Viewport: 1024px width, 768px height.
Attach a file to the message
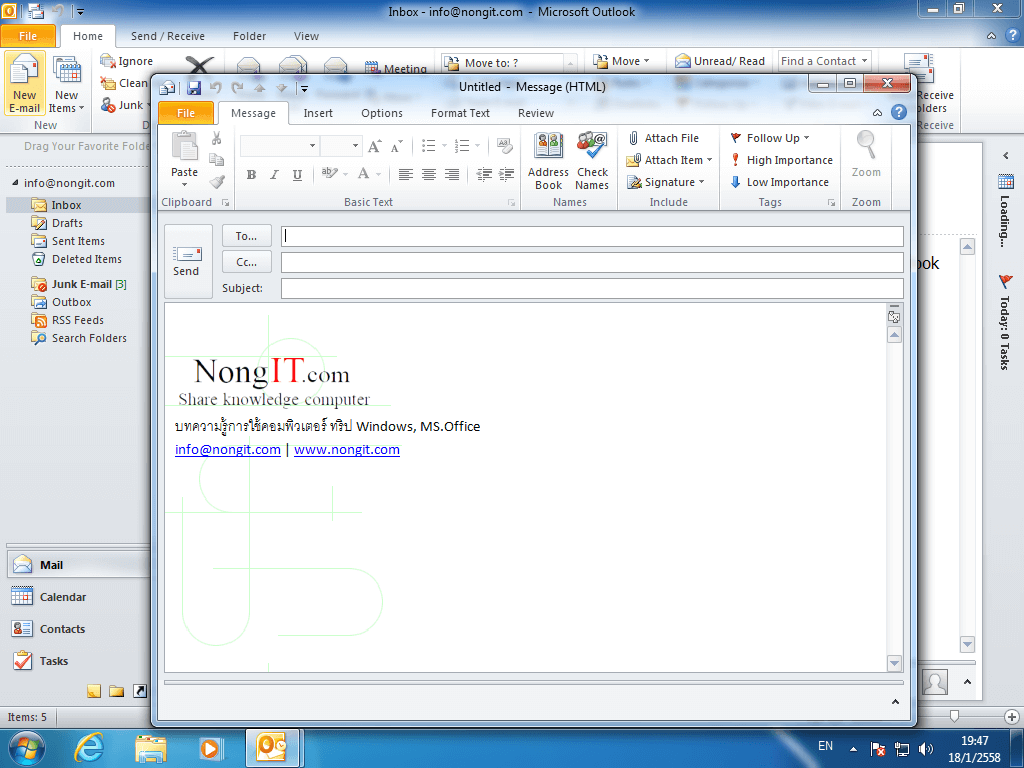click(x=663, y=138)
